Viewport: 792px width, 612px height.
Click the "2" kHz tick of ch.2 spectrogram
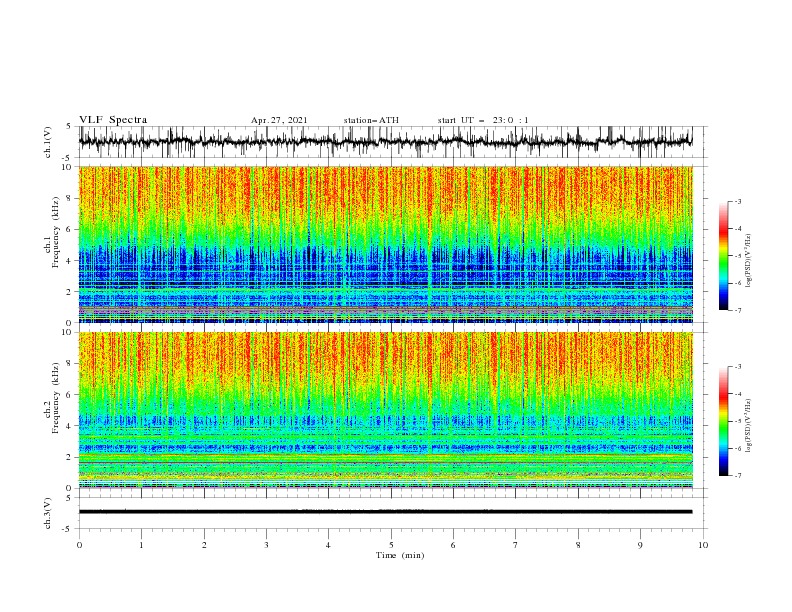pyautogui.click(x=70, y=457)
